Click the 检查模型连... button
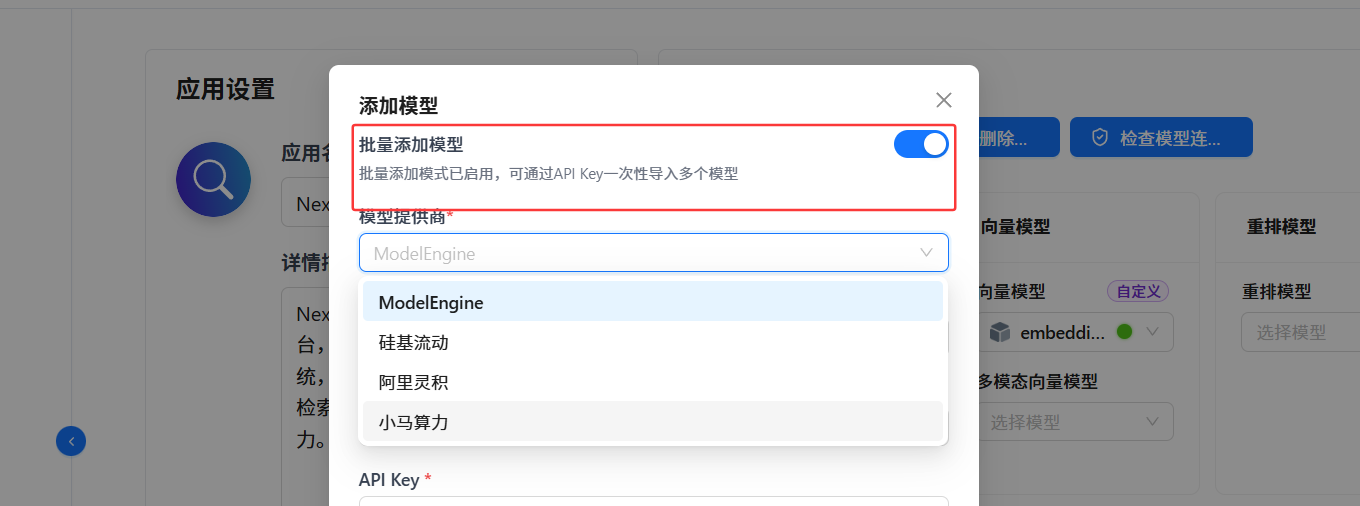The image size is (1360, 506). pos(1161,138)
